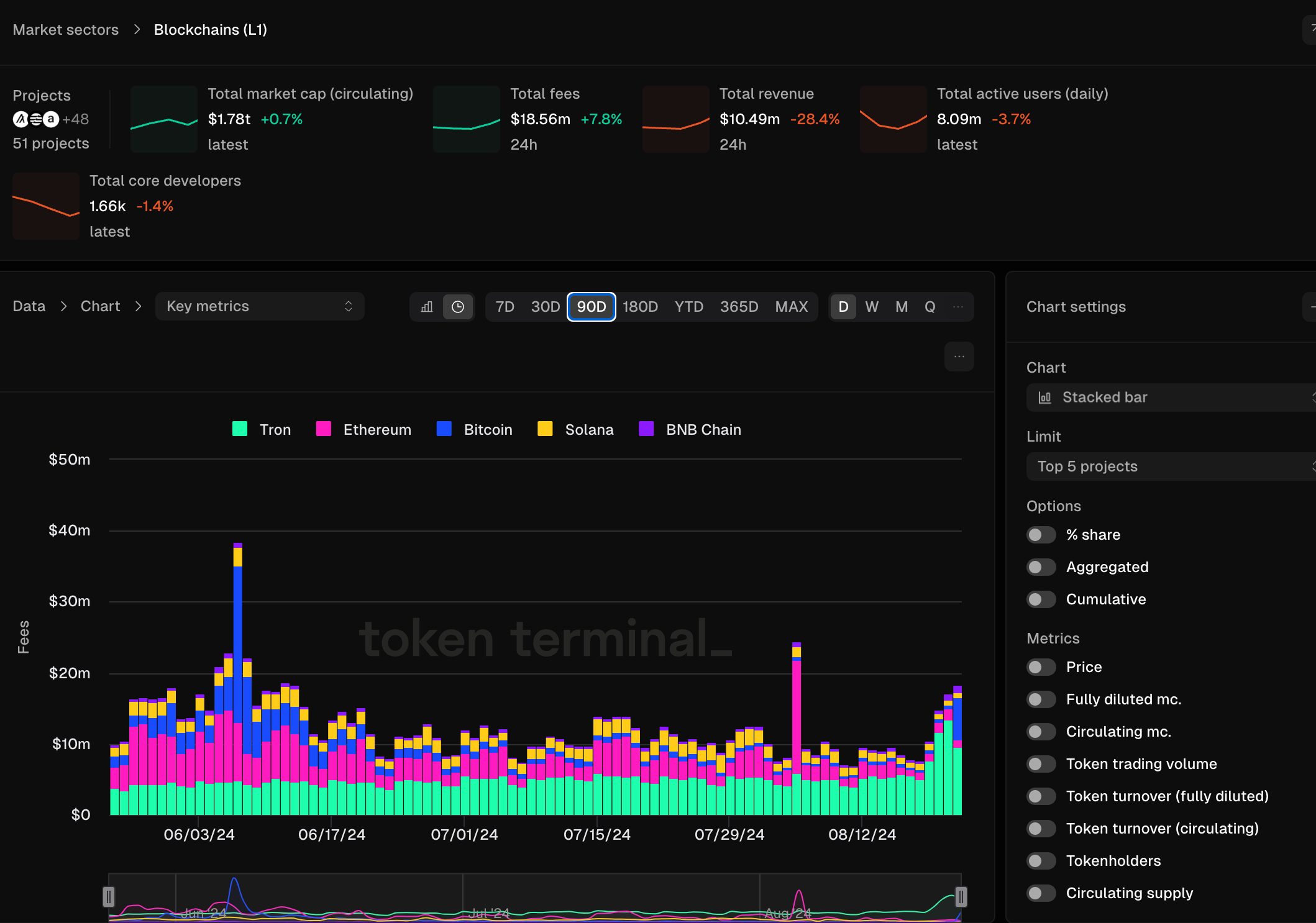Viewport: 1316px width, 923px height.
Task: Set granularity to weekly (W)
Action: click(x=872, y=307)
